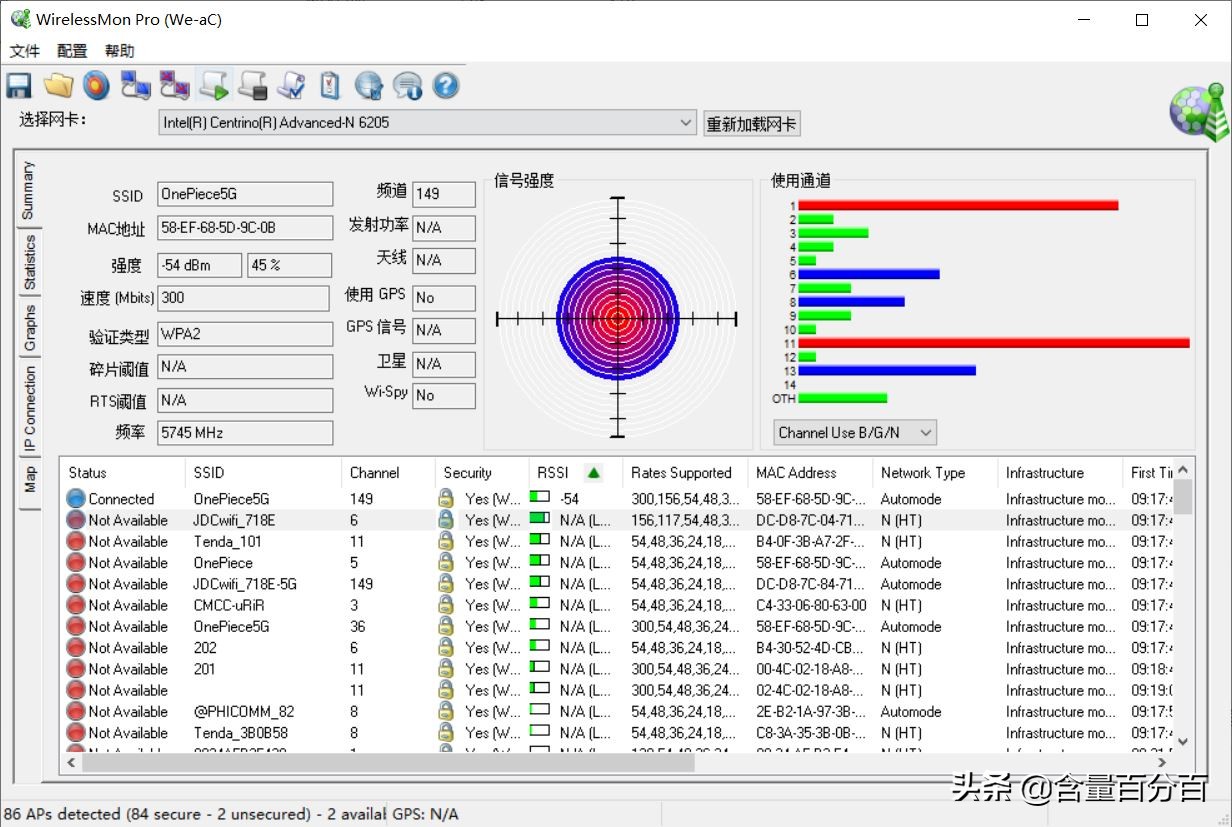Image resolution: width=1232 pixels, height=827 pixels.
Task: Click the clipboard checklist toolbar icon
Action: 330,86
